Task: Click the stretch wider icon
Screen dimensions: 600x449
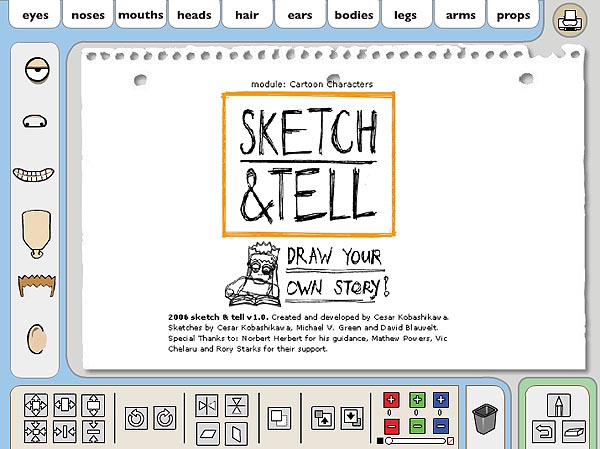Action: tap(65, 405)
